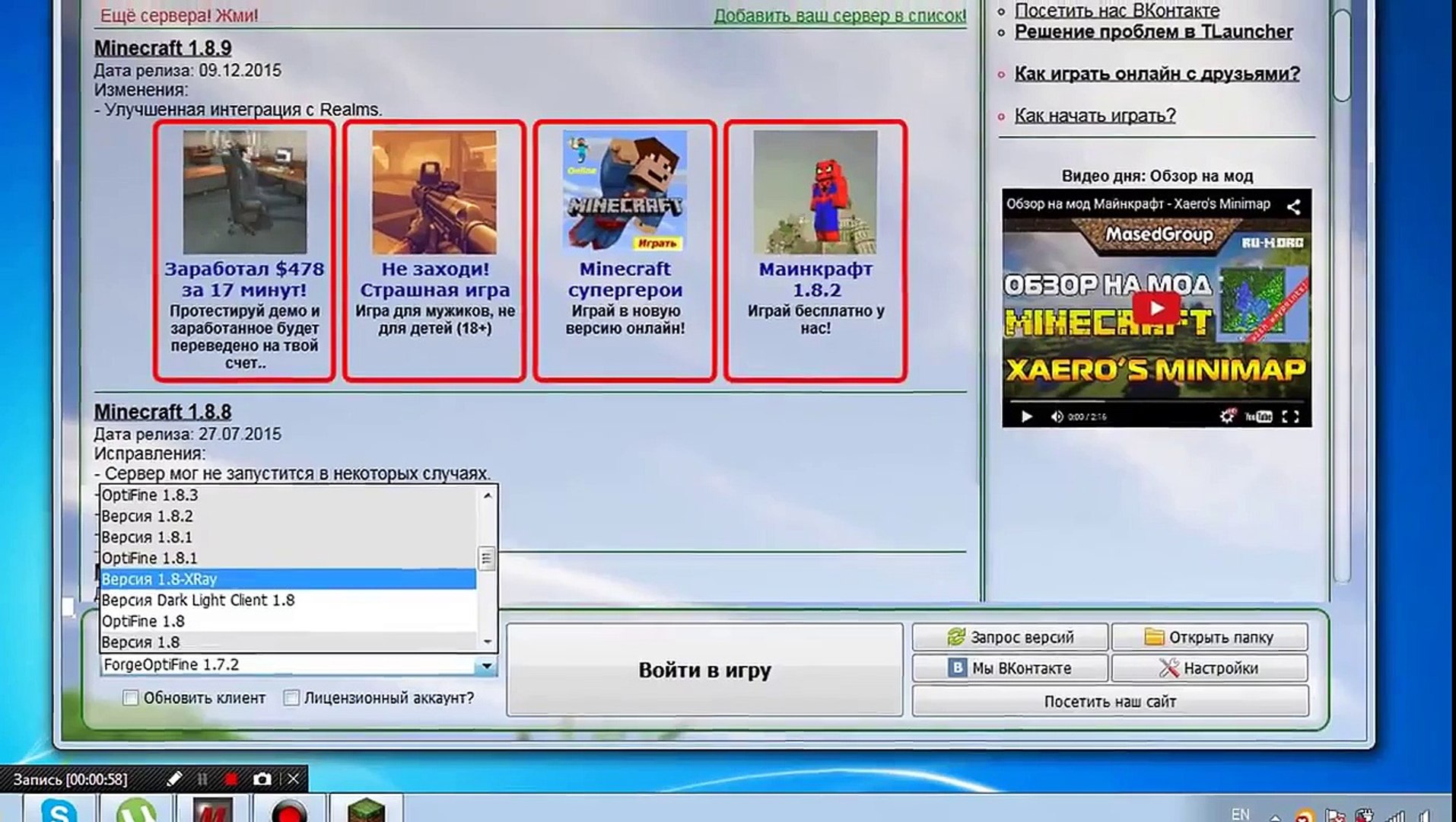Show hidden system tray icons
Viewport: 1456px width, 822px height.
coord(1275,817)
